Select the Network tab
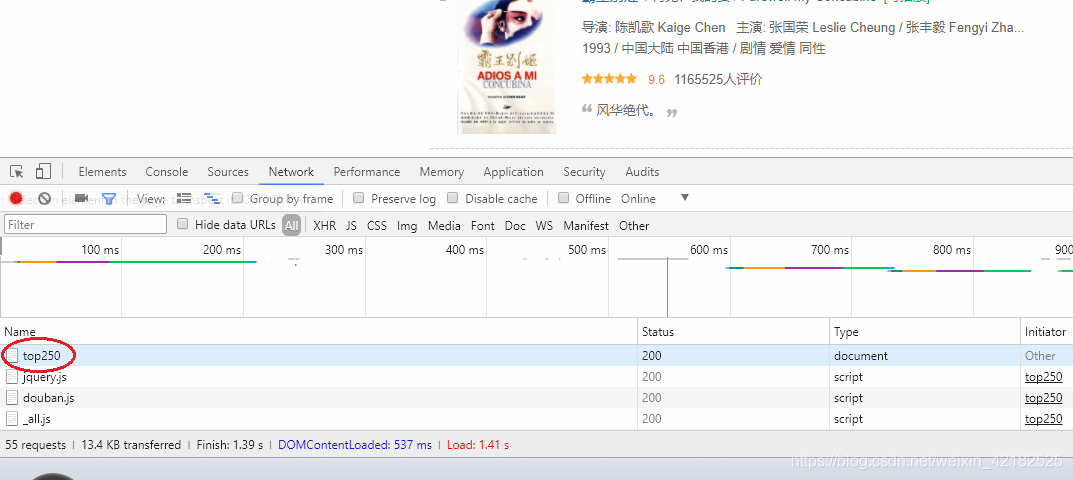This screenshot has height=480, width=1073. click(x=292, y=172)
